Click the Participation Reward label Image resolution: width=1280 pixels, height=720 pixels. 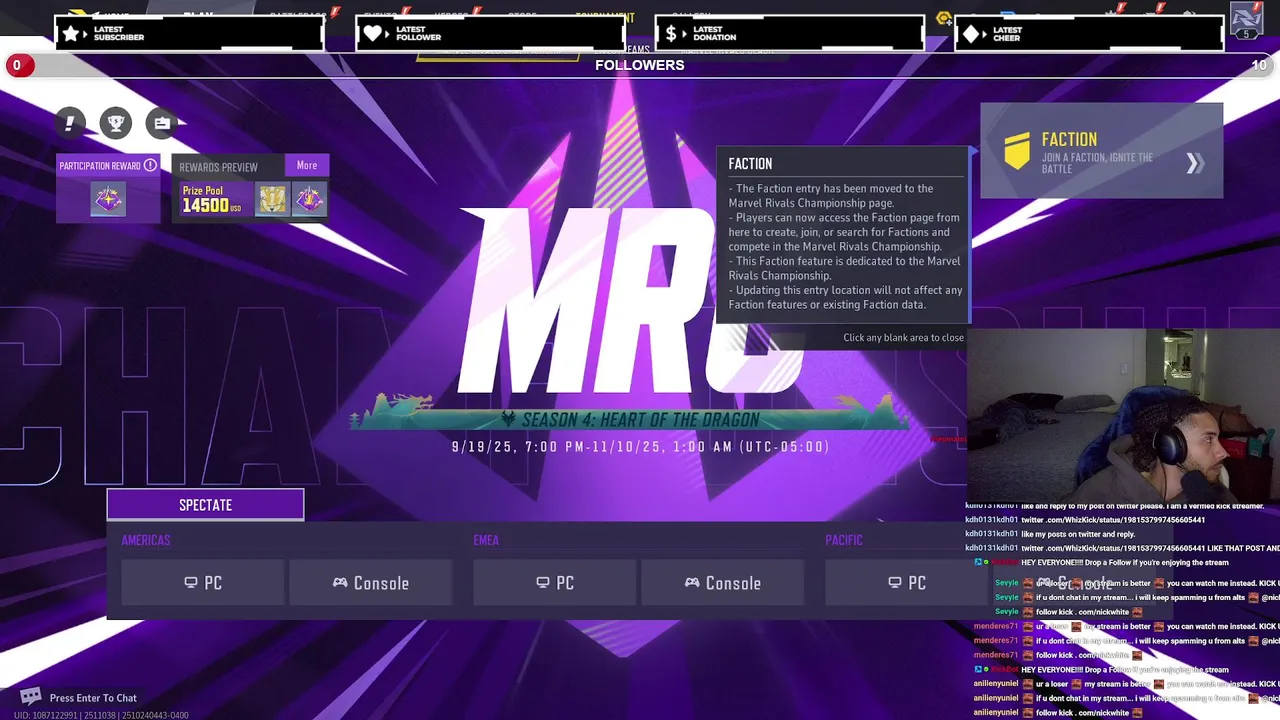(100, 166)
